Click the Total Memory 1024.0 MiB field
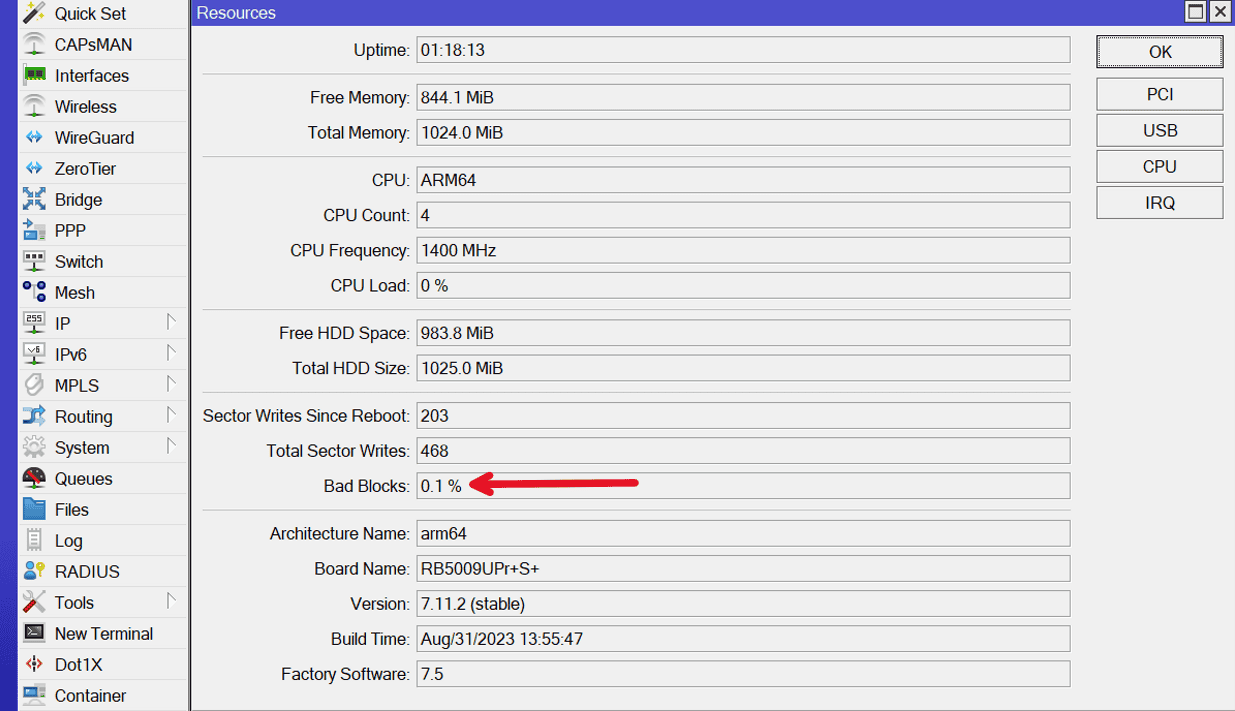1235x711 pixels. (x=743, y=133)
